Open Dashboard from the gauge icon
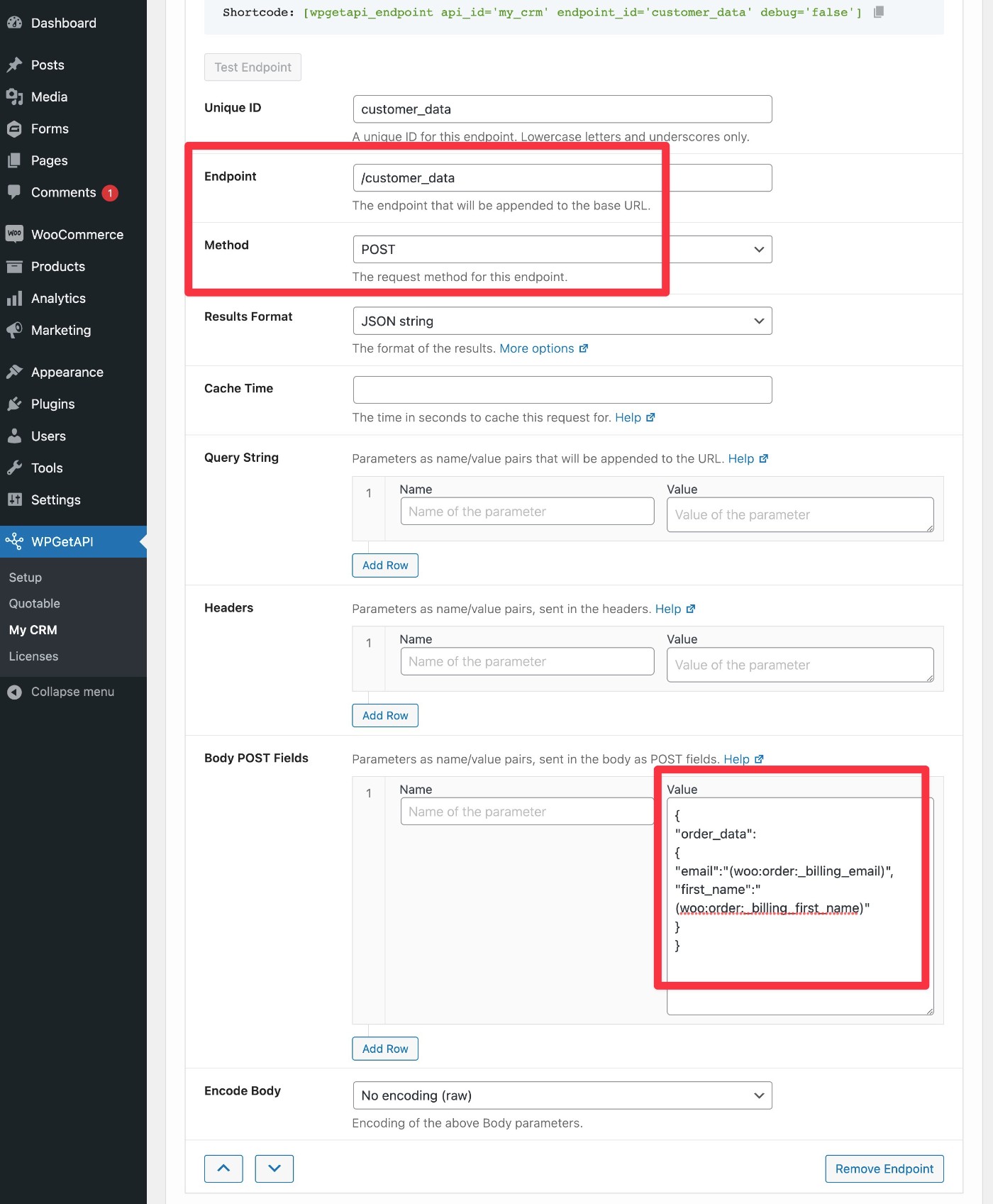 pos(14,23)
